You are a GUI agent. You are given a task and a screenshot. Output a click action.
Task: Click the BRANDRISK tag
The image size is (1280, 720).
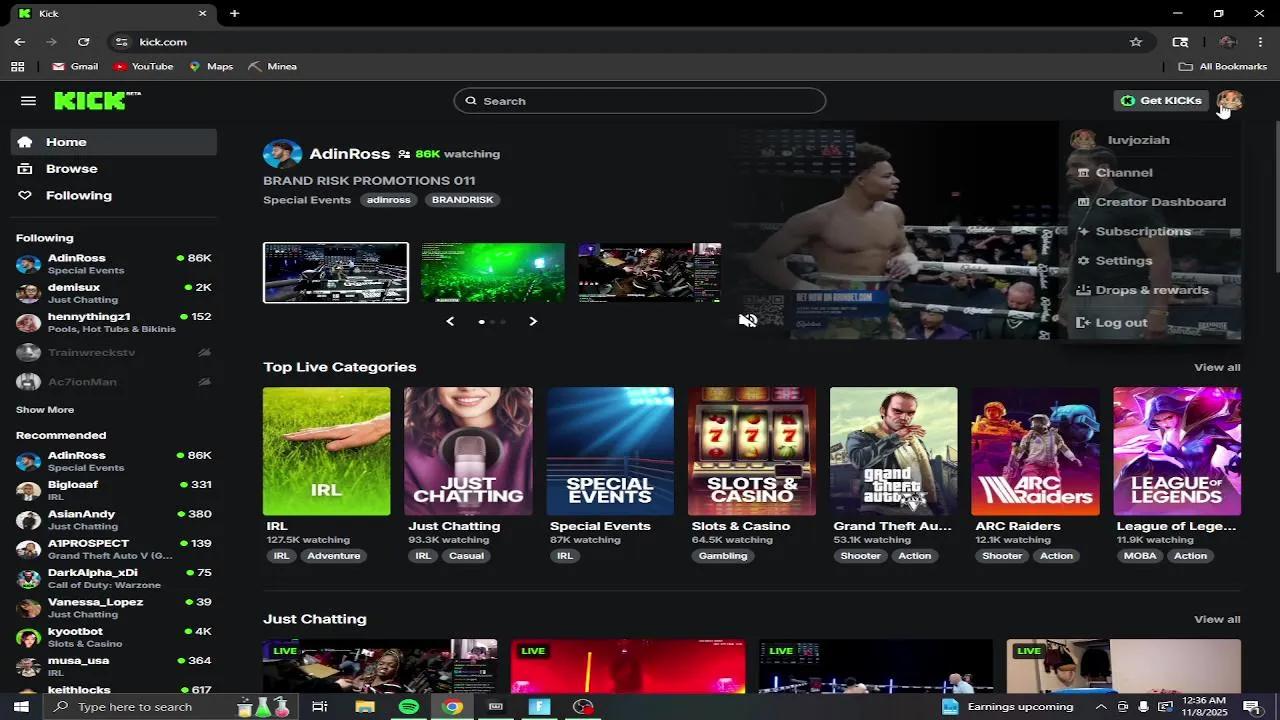(462, 200)
